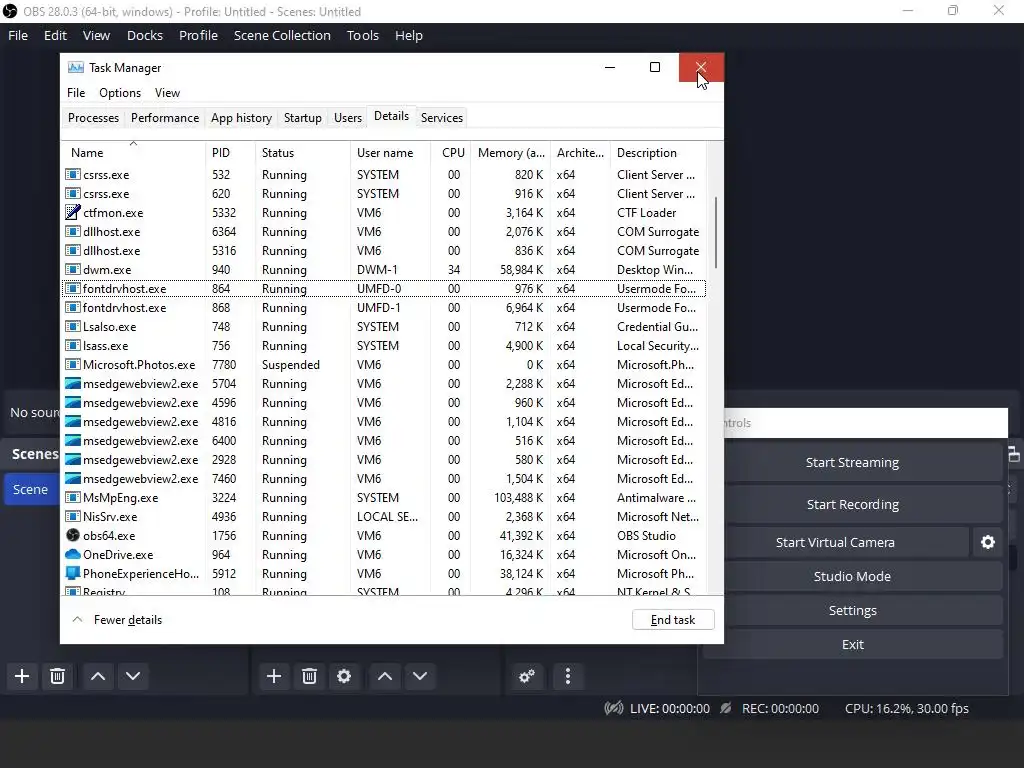Click the ctfmon.exe pen icon
Viewport: 1024px width, 768px height.
click(x=72, y=212)
